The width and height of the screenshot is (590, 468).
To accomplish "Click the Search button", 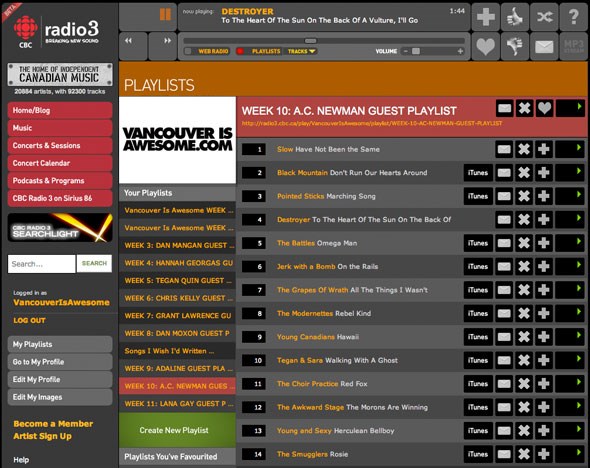I will [x=94, y=263].
